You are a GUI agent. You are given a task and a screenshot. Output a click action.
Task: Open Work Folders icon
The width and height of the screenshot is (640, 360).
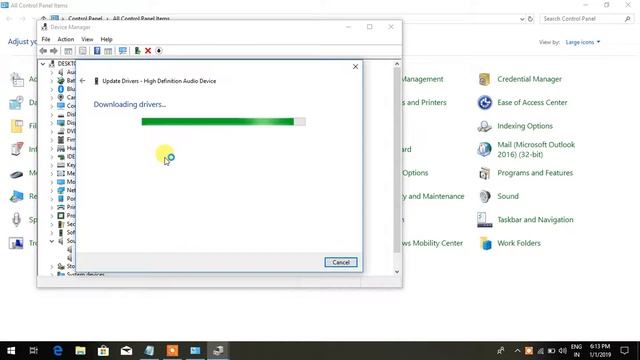tap(485, 243)
